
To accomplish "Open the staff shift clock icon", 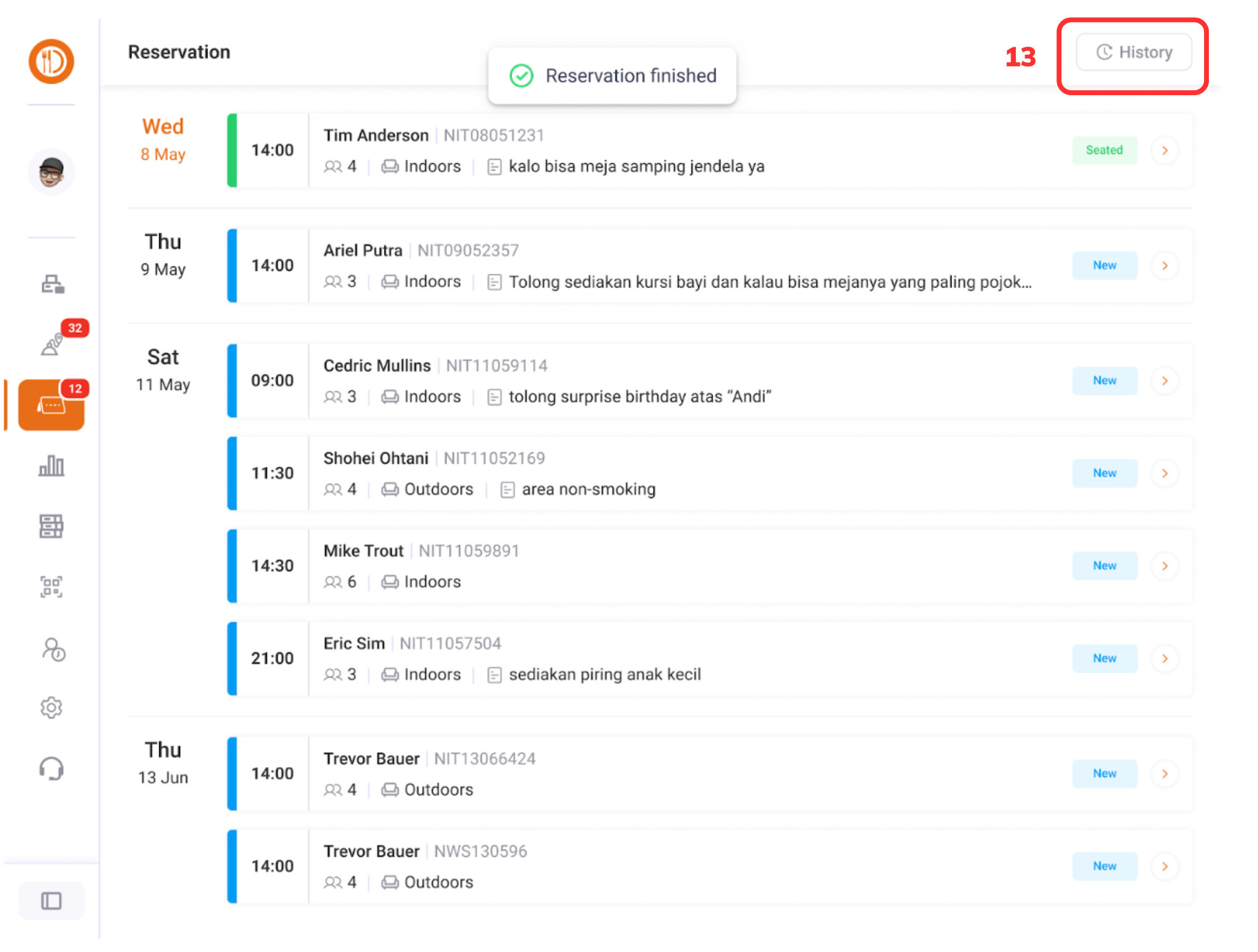I will tap(53, 649).
